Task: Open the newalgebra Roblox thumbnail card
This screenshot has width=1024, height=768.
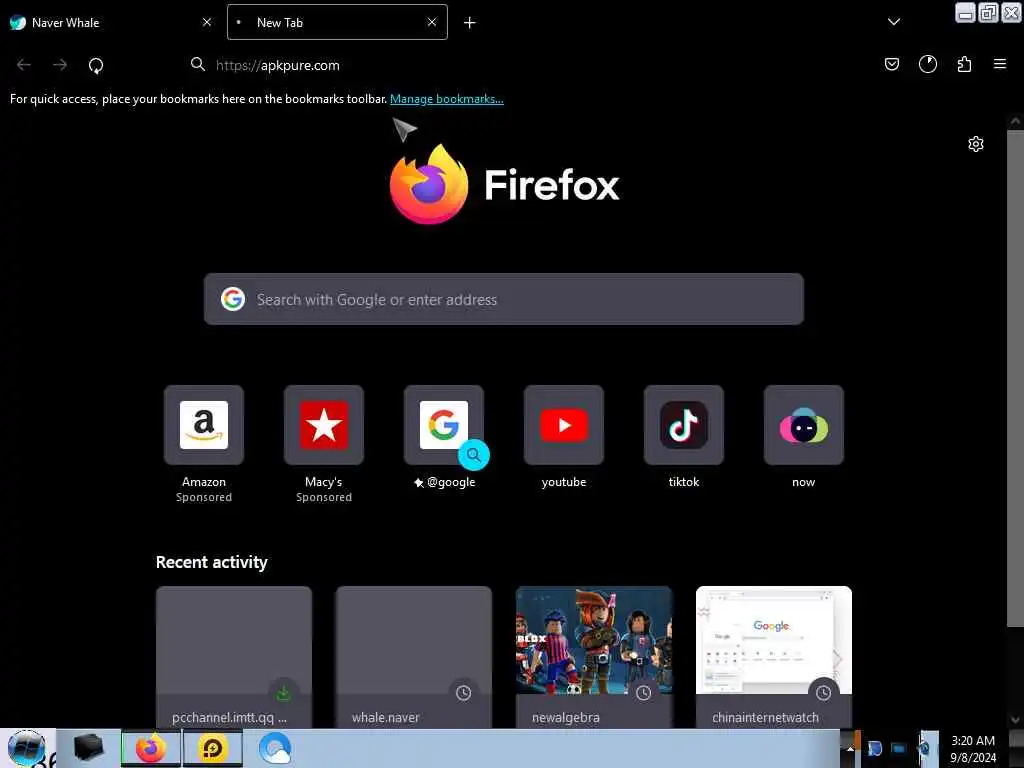Action: 594,657
